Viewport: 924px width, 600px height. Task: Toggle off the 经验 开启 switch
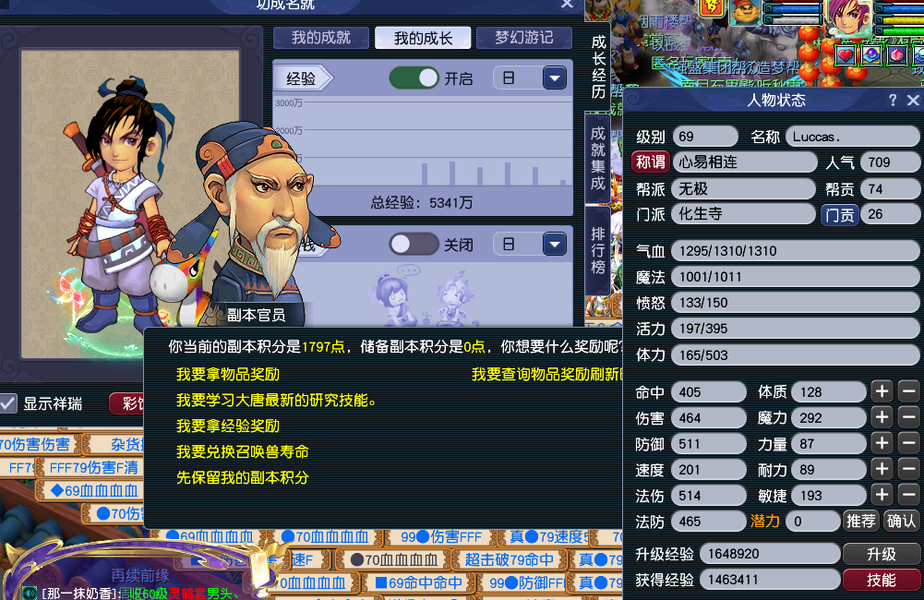[x=414, y=78]
